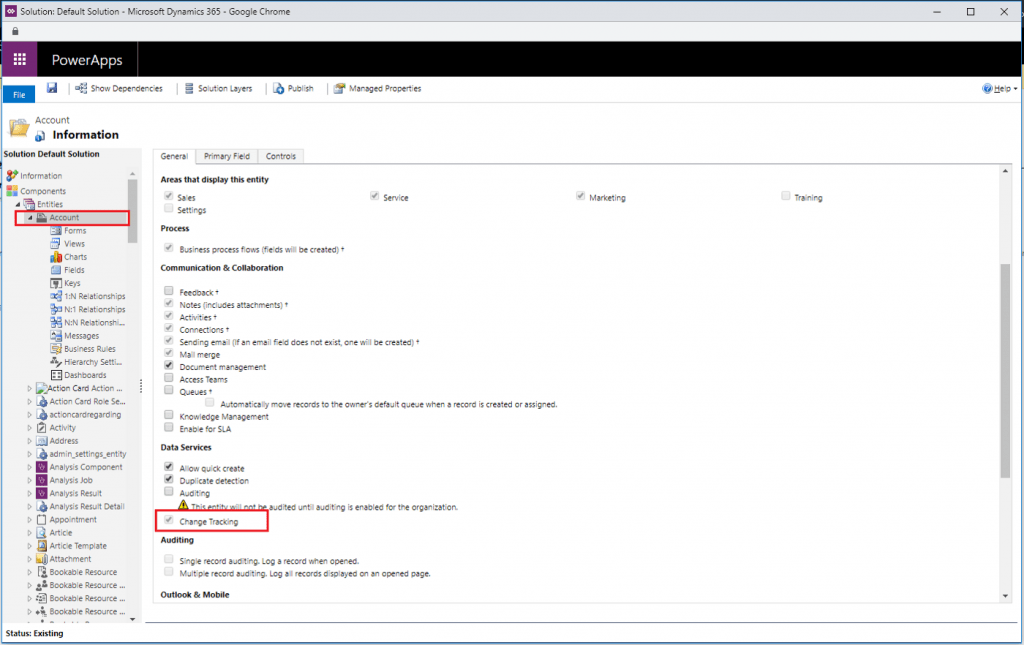Open the Business Rules icon
The image size is (1024, 645).
(56, 349)
